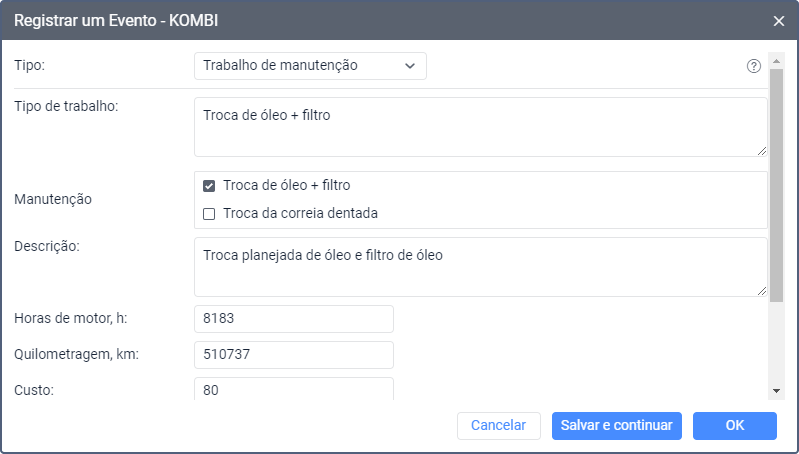This screenshot has width=799, height=454.
Task: Click the scrollbar up arrow
Action: 776,61
